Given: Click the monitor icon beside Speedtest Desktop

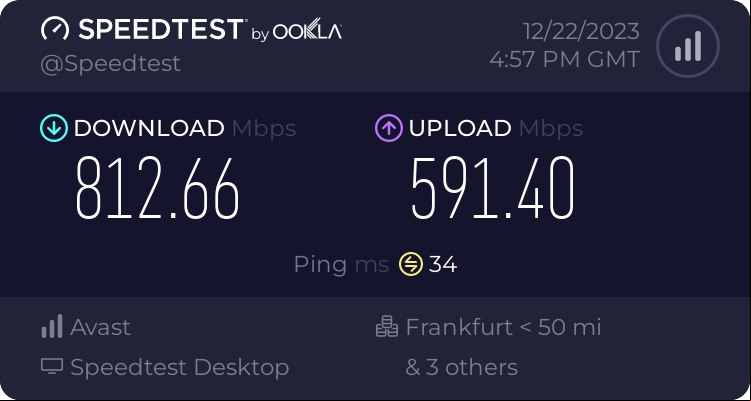Looking at the screenshot, I should point(52,367).
